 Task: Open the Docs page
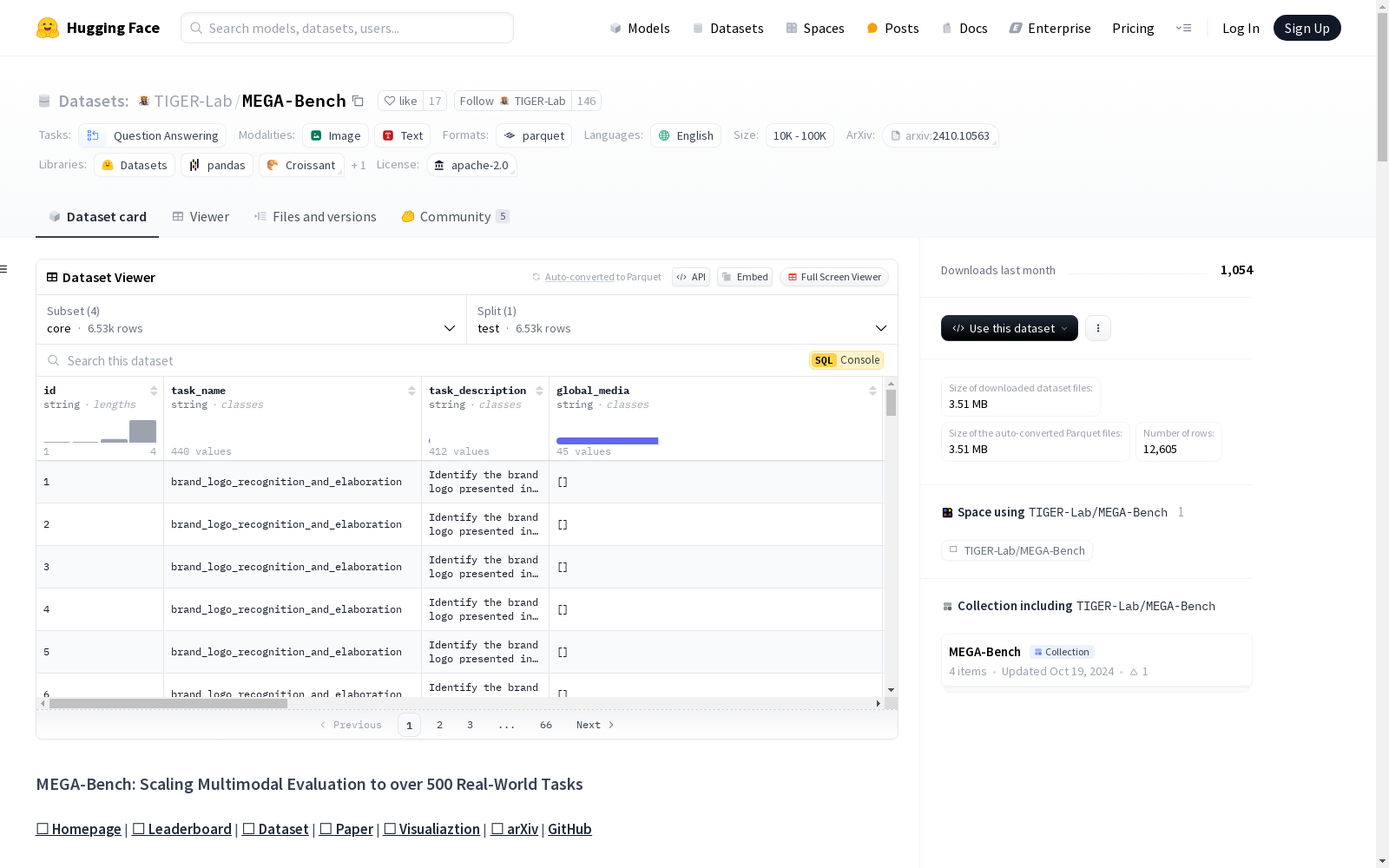coord(964,28)
